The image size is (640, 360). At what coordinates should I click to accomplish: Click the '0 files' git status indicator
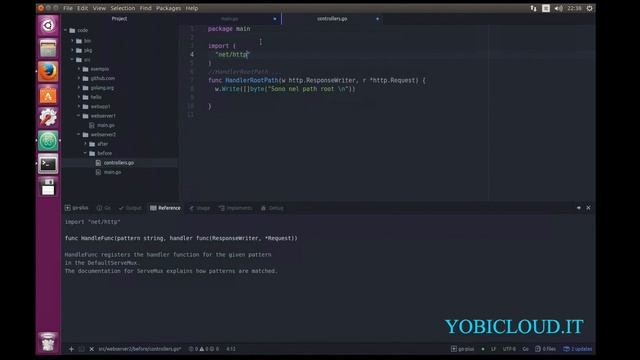545,349
